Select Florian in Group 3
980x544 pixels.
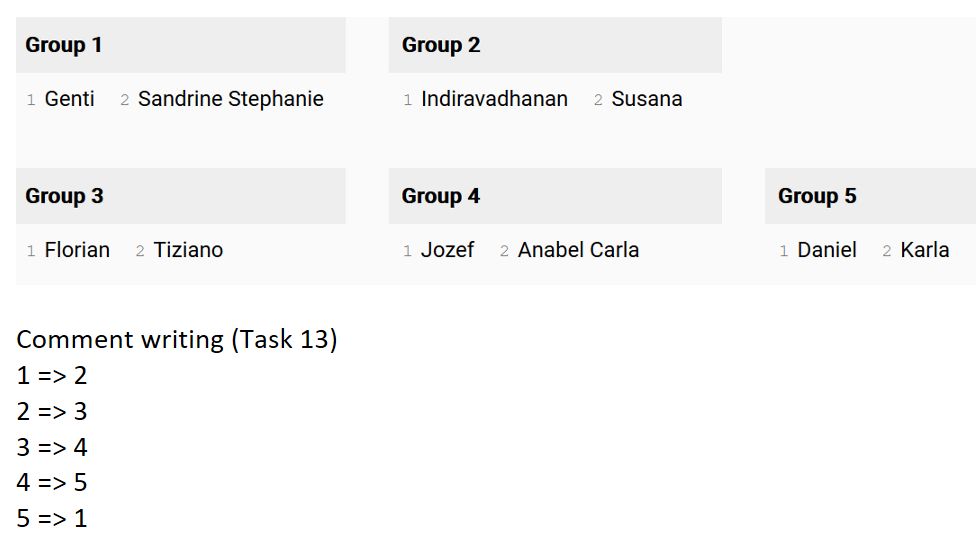pyautogui.click(x=77, y=250)
